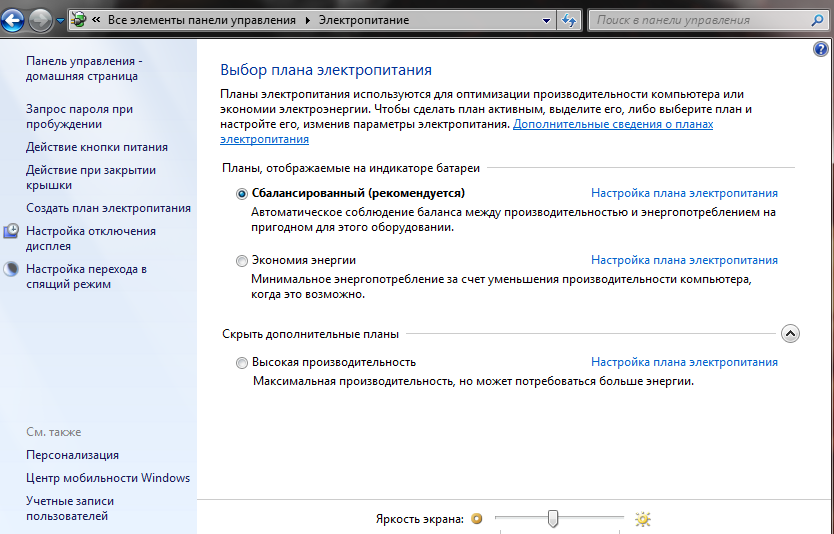Open 'Панель управления - домашняя страница'
This screenshot has width=834, height=534.
(84, 69)
